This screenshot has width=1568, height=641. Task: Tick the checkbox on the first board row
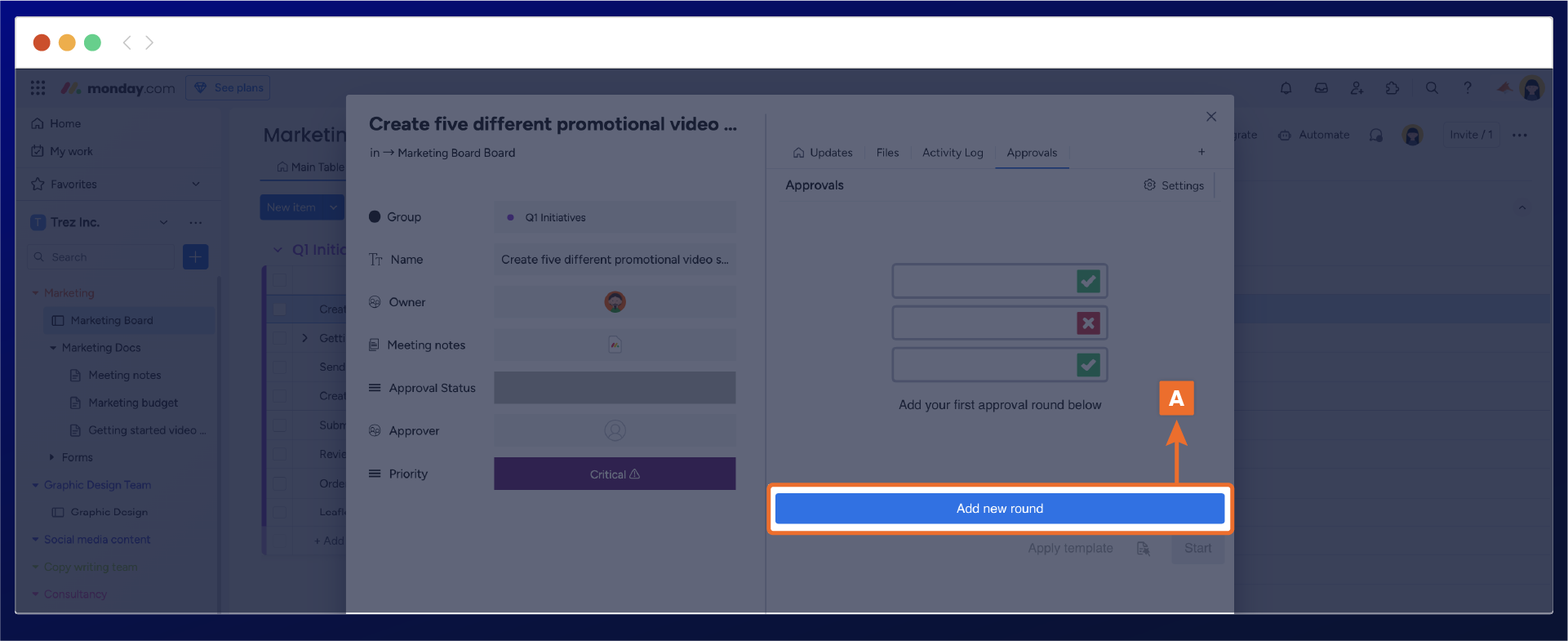click(x=280, y=309)
